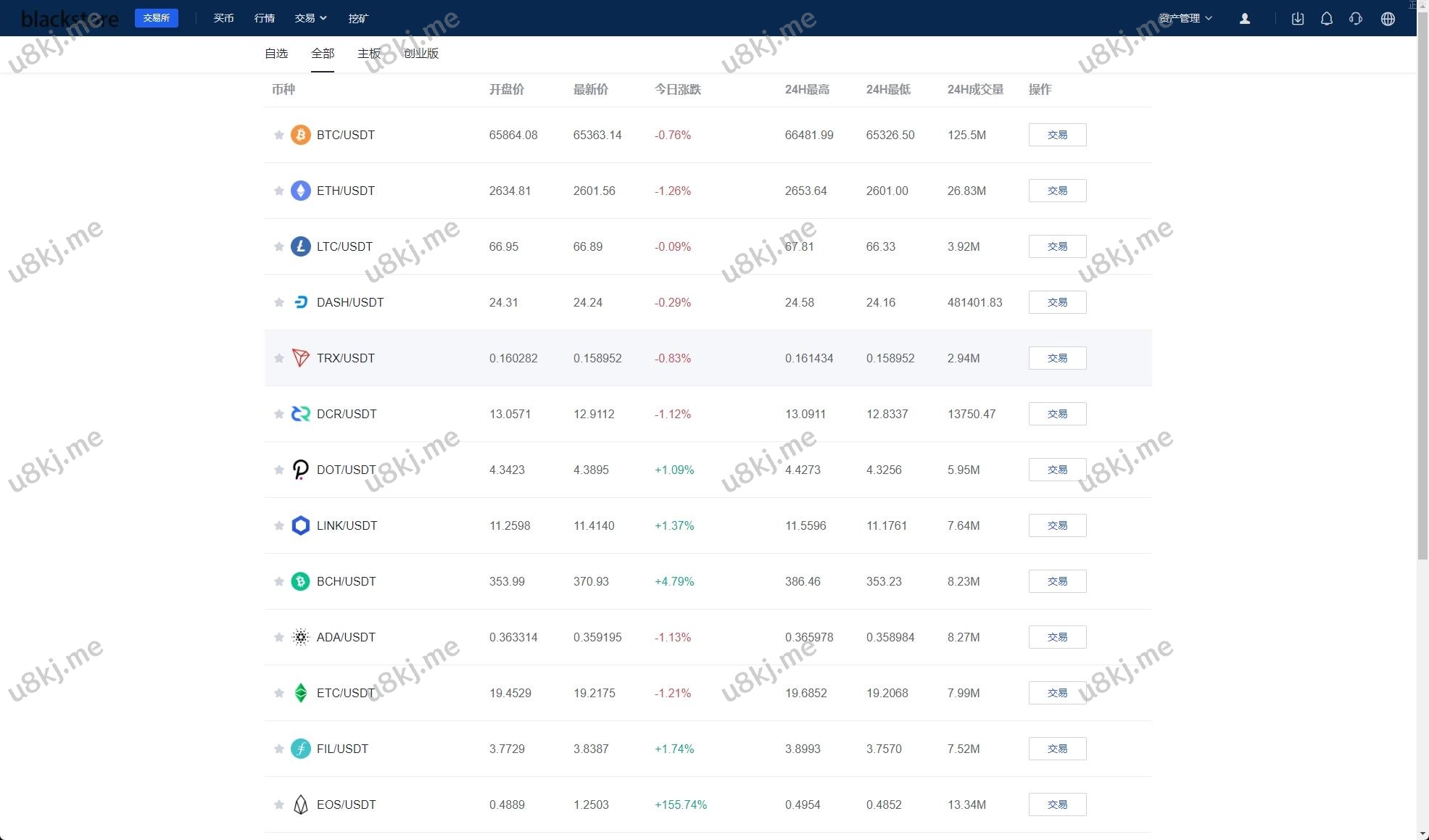Click the download app icon

(x=1298, y=19)
